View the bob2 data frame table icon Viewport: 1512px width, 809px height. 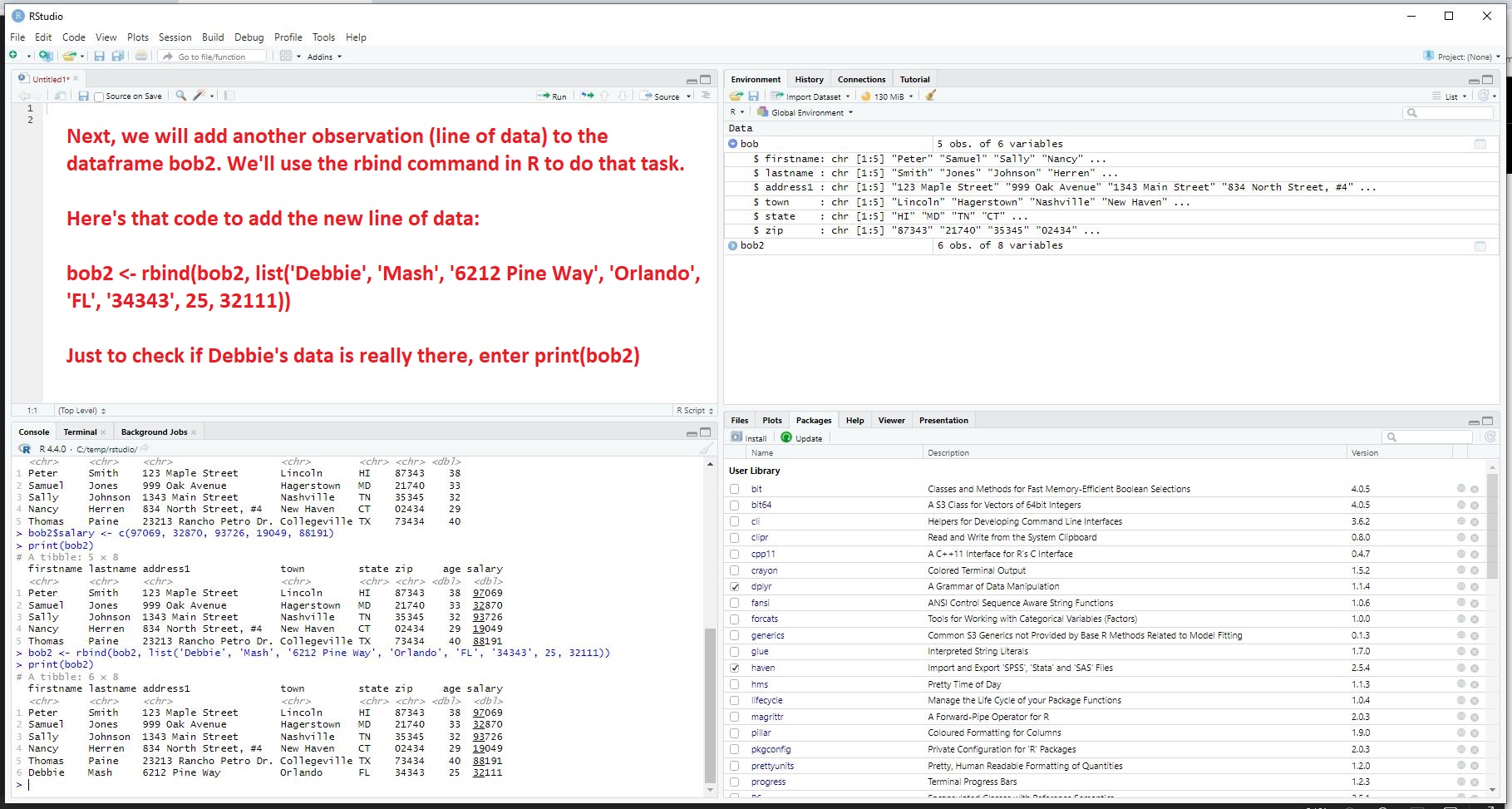pyautogui.click(x=1480, y=246)
